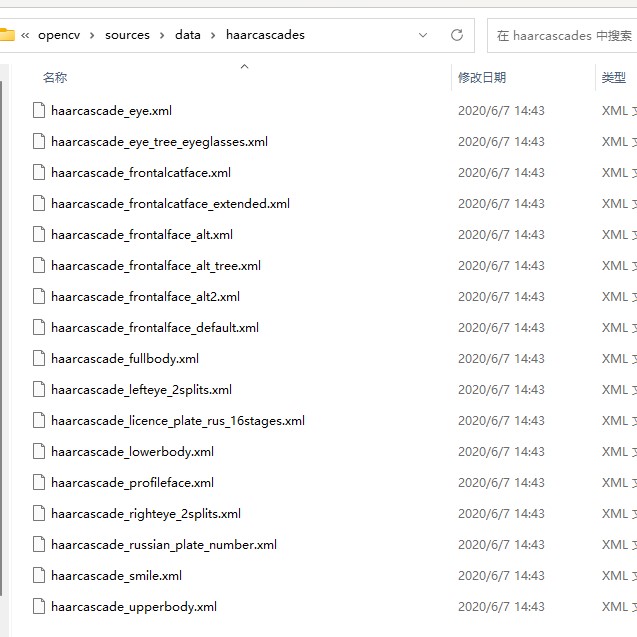
Task: Click modified date of haarcascade_frontalface_default.xml
Action: coord(501,327)
